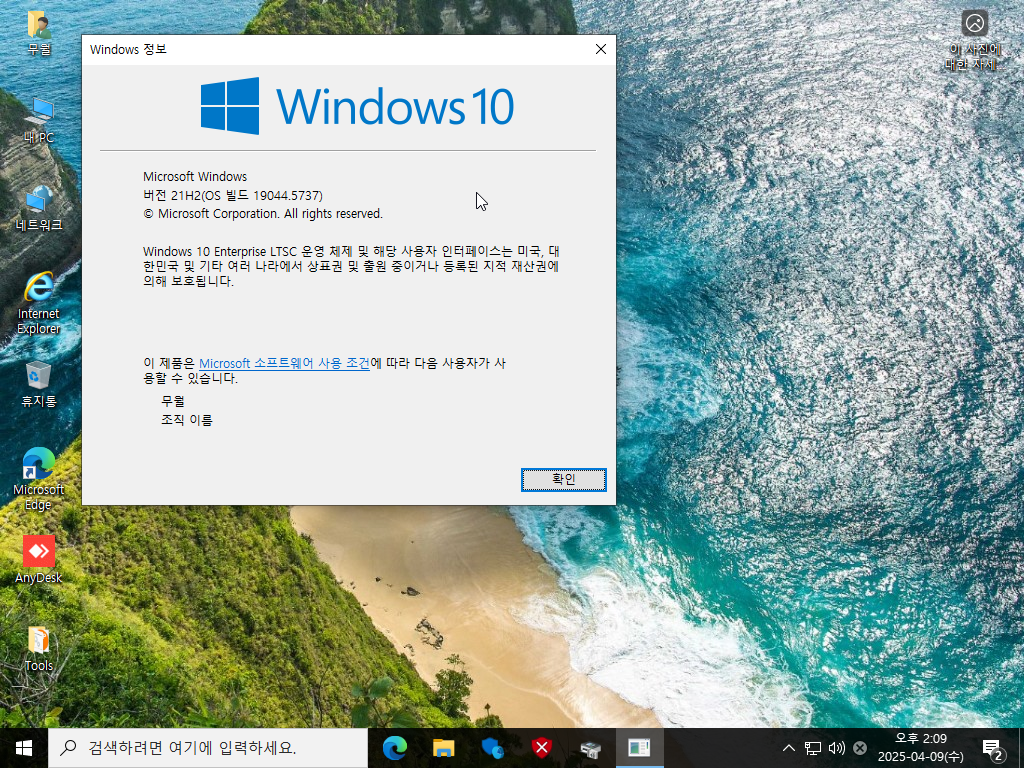Click the blue shield taskbar icon
The width and height of the screenshot is (1024, 768).
(x=492, y=748)
